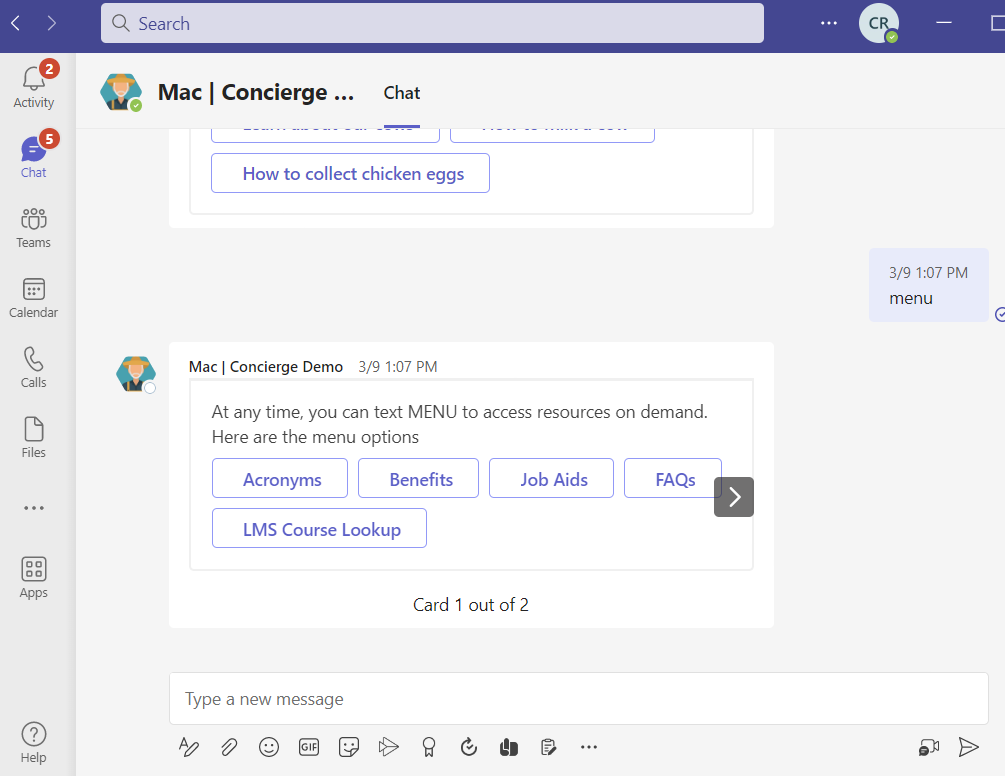Click the Acronyms menu option
The image size is (1005, 776).
click(x=280, y=478)
